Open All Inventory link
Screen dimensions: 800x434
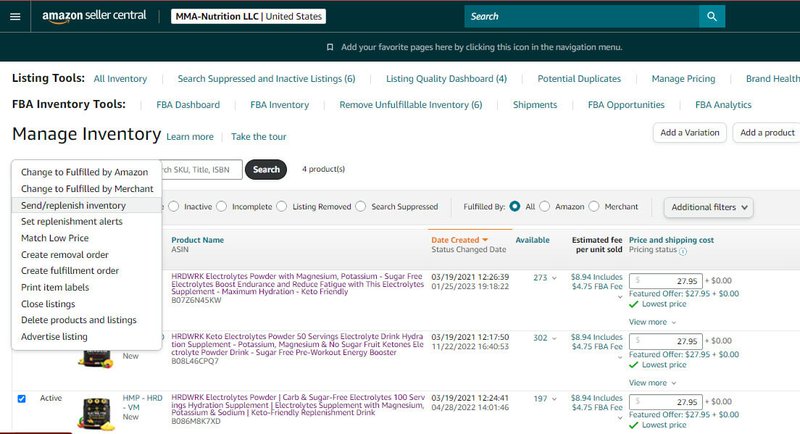(120, 79)
